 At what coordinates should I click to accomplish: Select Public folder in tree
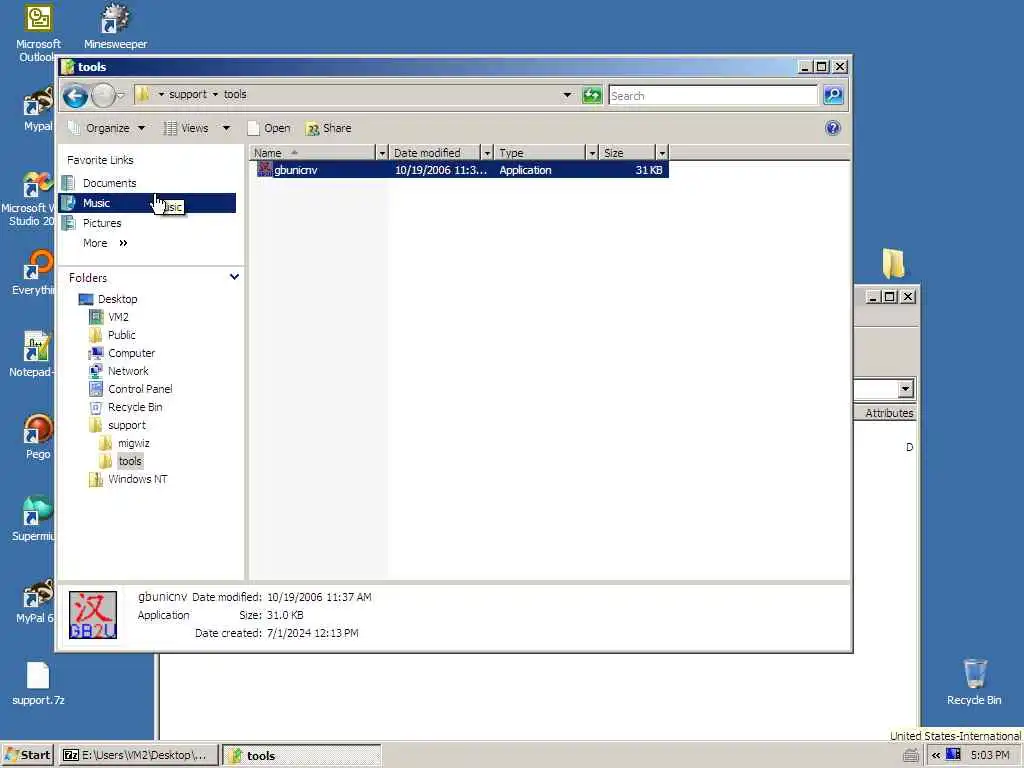pos(121,335)
